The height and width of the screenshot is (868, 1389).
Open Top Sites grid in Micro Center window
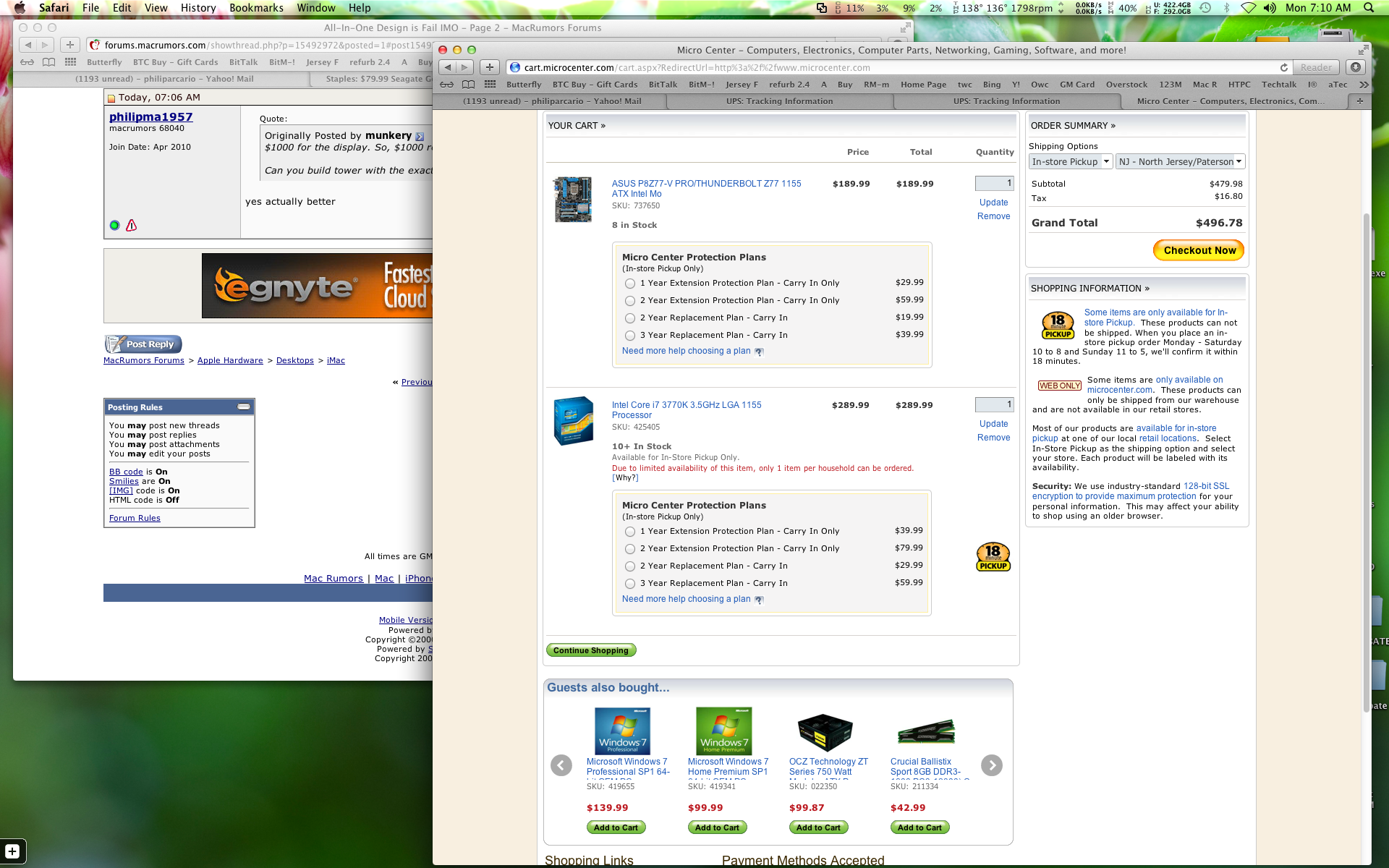point(490,84)
